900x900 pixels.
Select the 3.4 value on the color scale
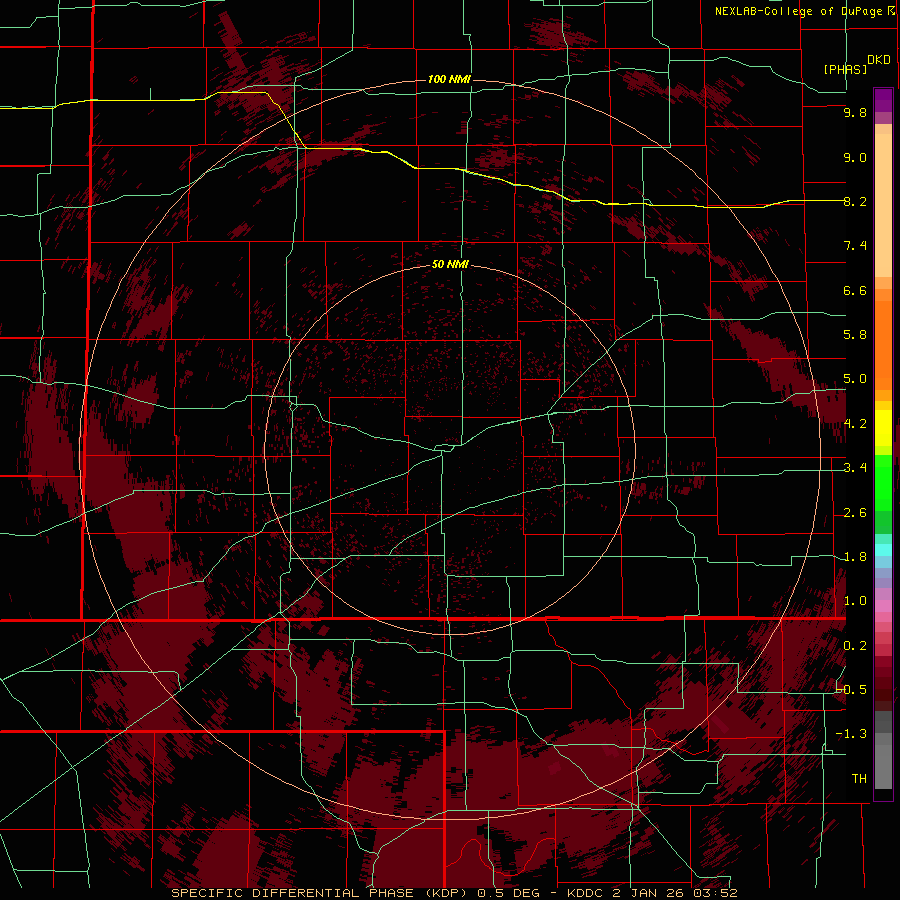pyautogui.click(x=855, y=468)
